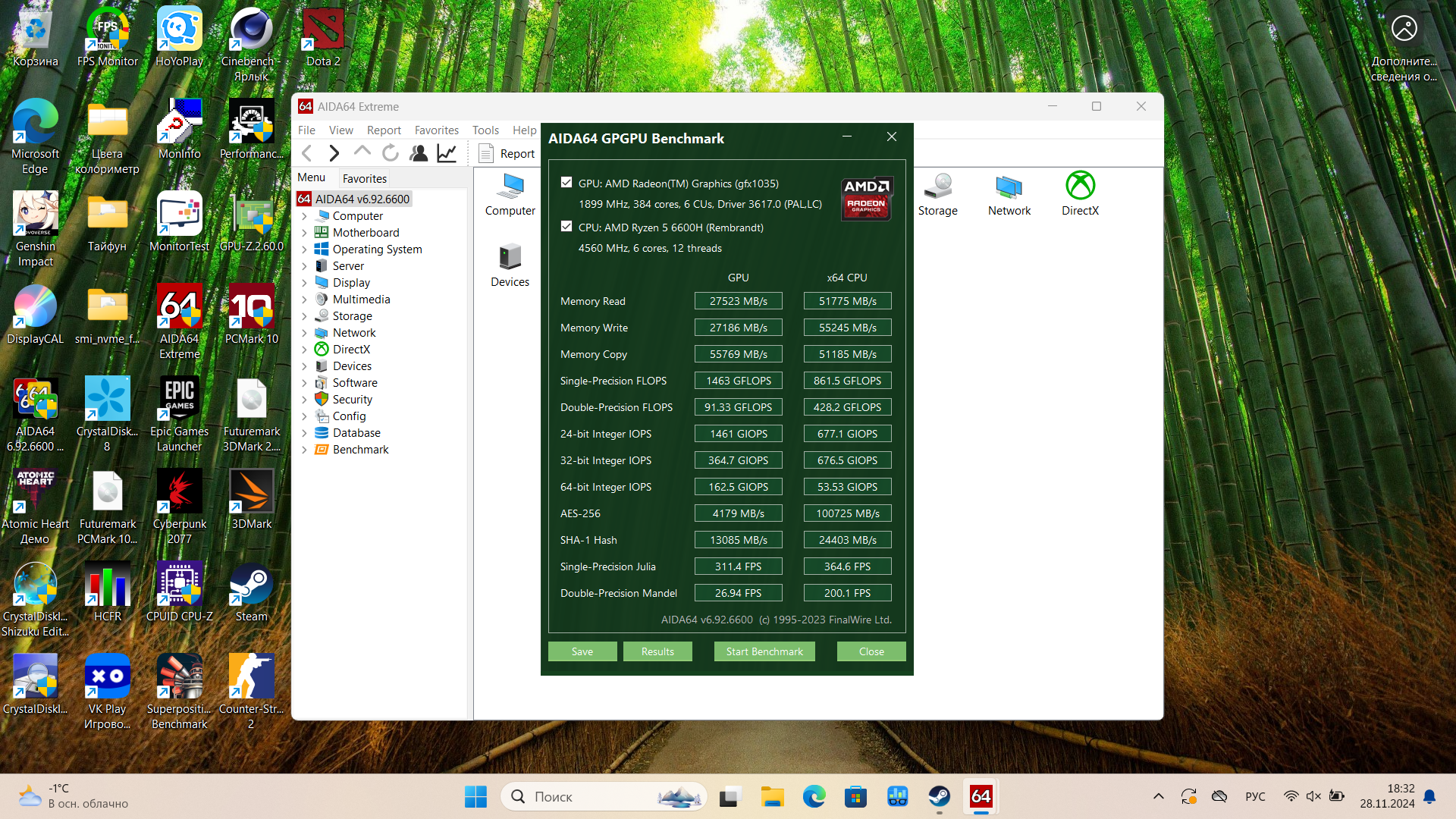The width and height of the screenshot is (1456, 819).
Task: Select the Operating System tree item
Action: coord(377,249)
